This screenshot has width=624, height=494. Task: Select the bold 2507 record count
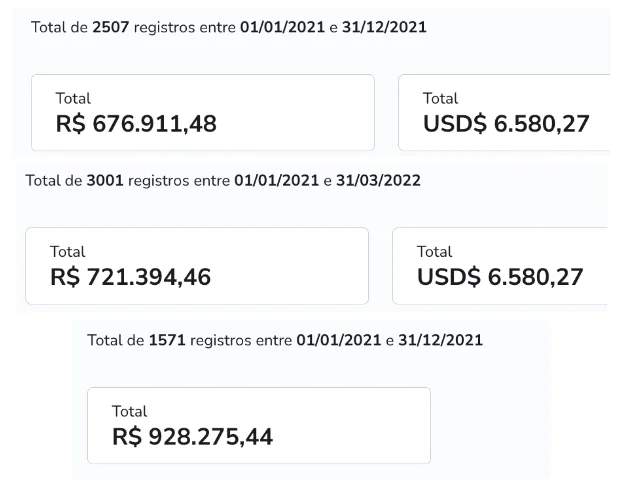(x=109, y=27)
